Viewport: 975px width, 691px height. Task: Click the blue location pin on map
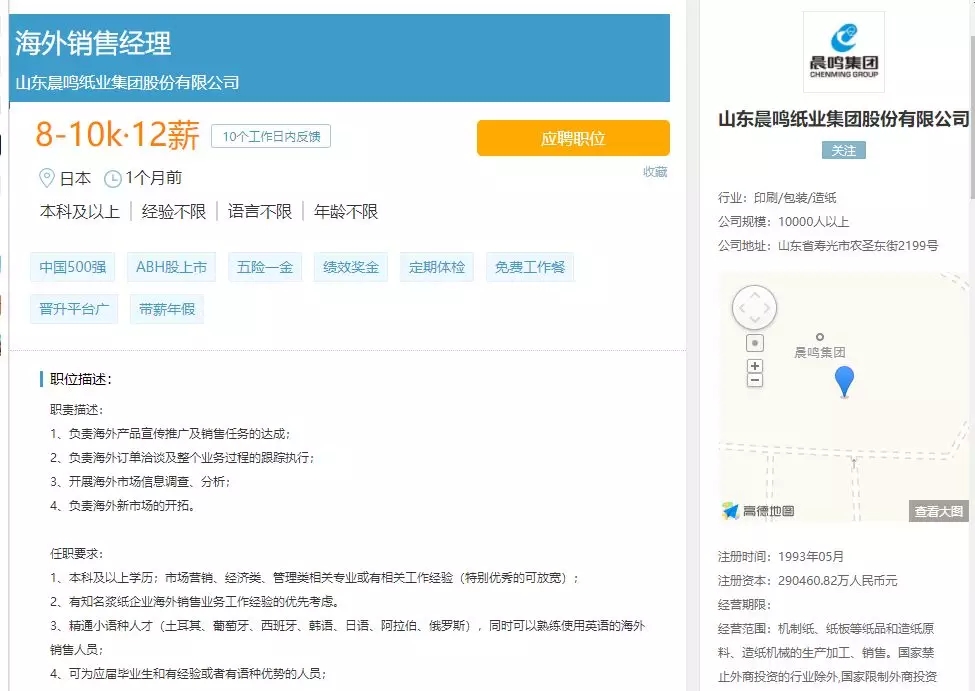click(x=845, y=381)
